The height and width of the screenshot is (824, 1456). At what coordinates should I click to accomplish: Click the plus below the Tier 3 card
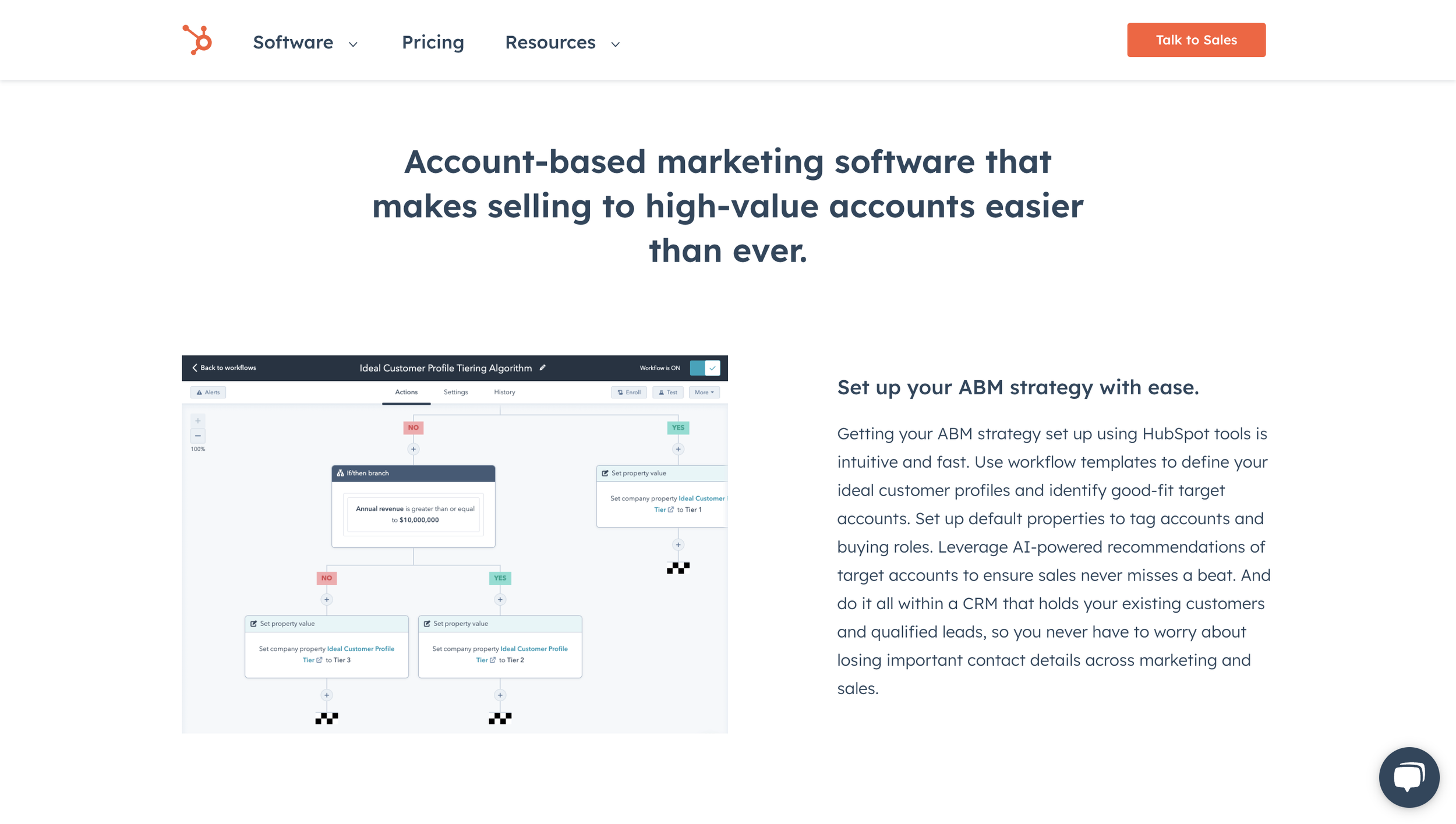pos(327,695)
